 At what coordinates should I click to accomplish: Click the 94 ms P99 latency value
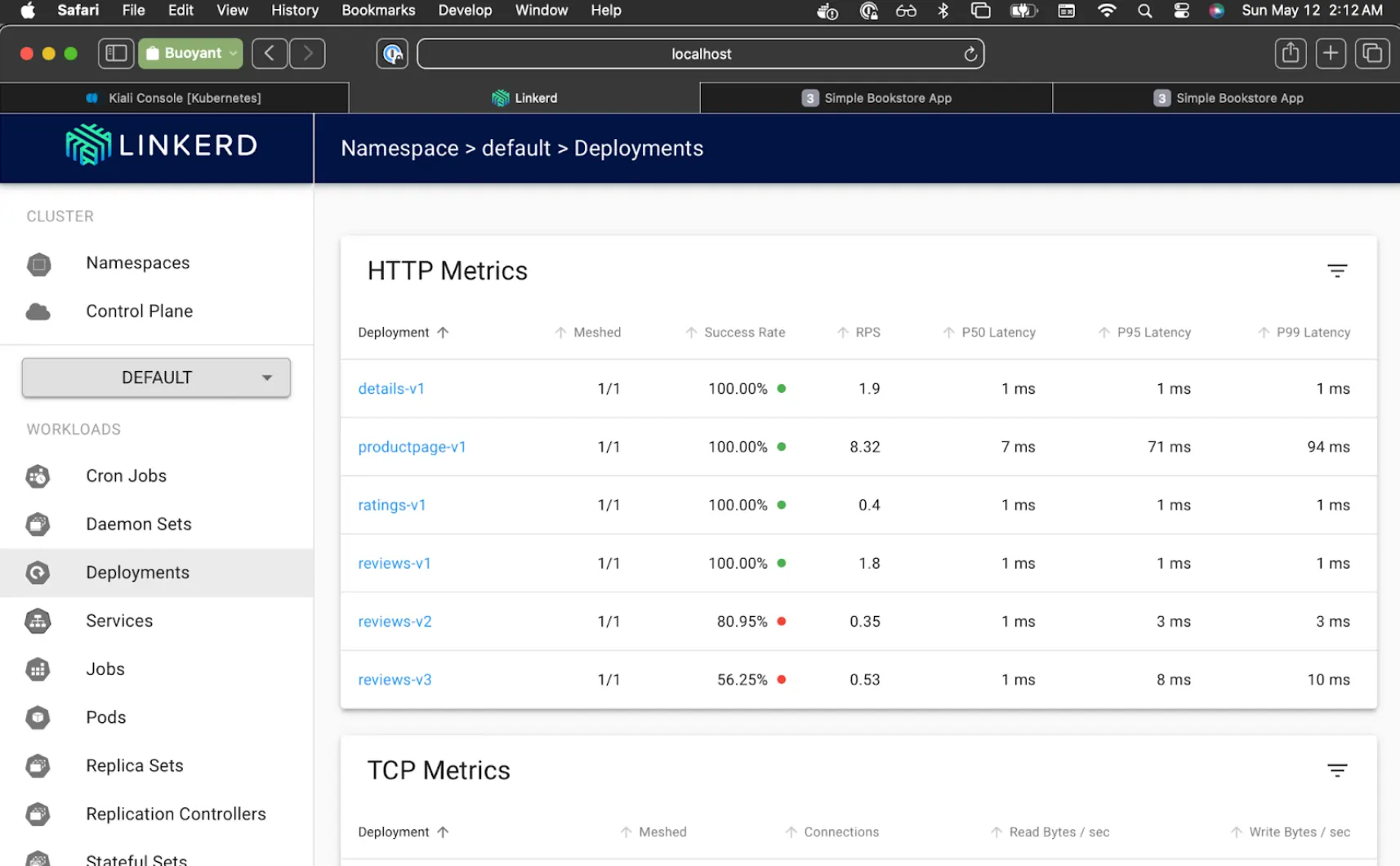[1328, 447]
